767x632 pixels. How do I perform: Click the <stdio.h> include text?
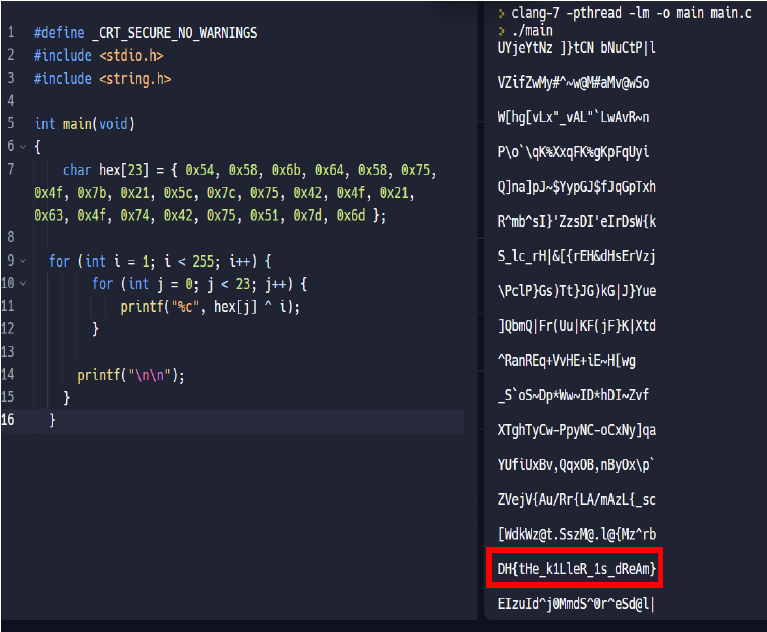click(132, 56)
